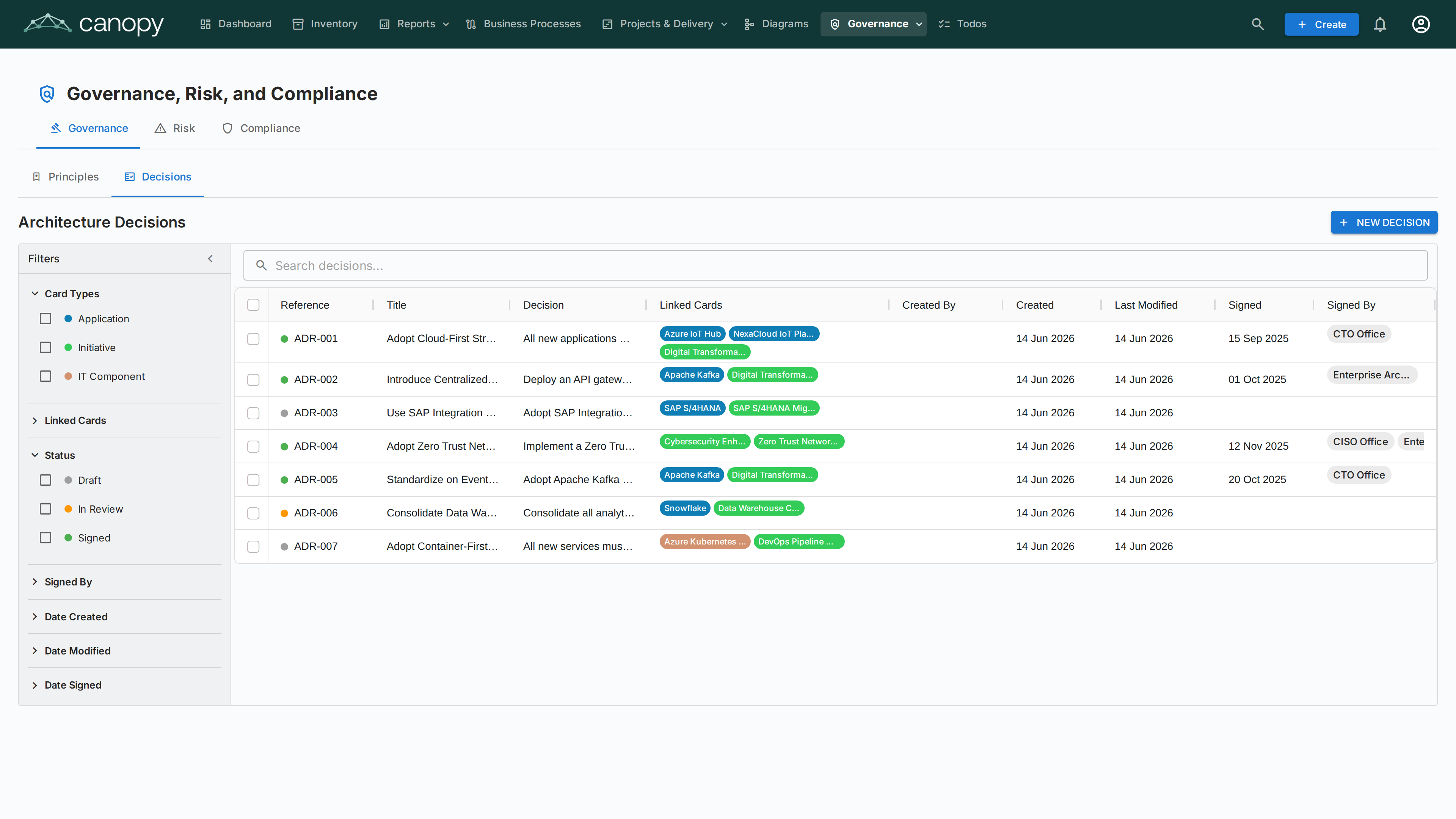The width and height of the screenshot is (1456, 819).
Task: Check the Application card type filter
Action: pos(45,319)
